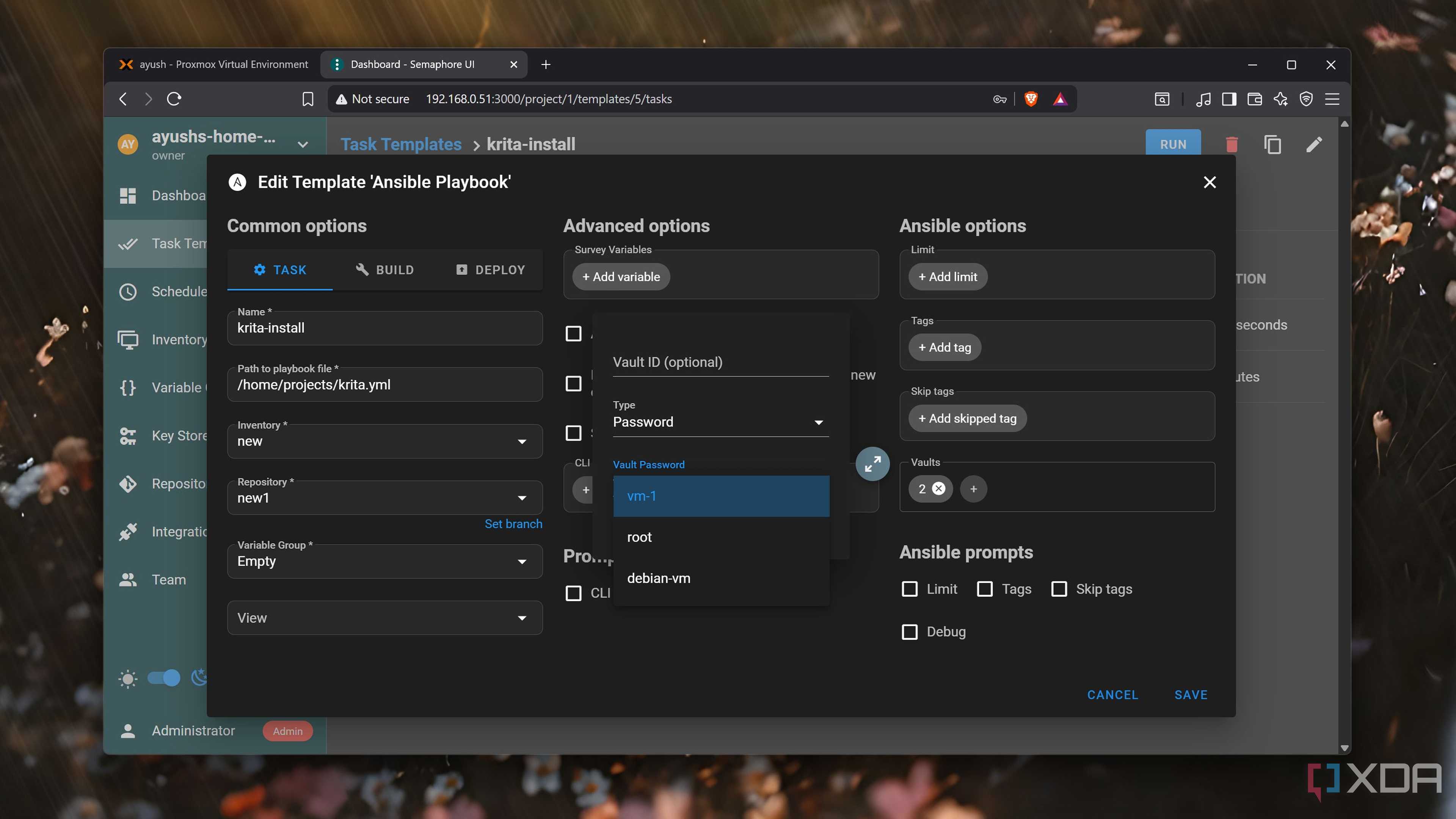Open the Variable Group dropdown

click(385, 561)
